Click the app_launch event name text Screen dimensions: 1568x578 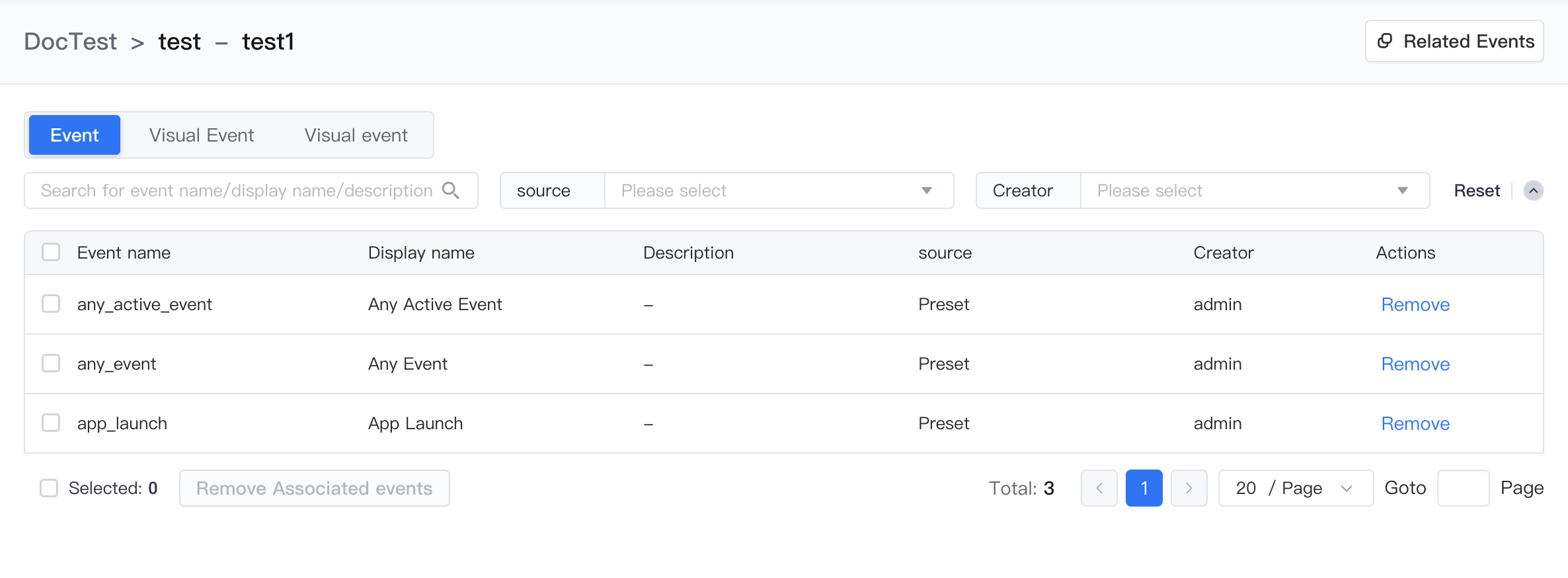[122, 423]
